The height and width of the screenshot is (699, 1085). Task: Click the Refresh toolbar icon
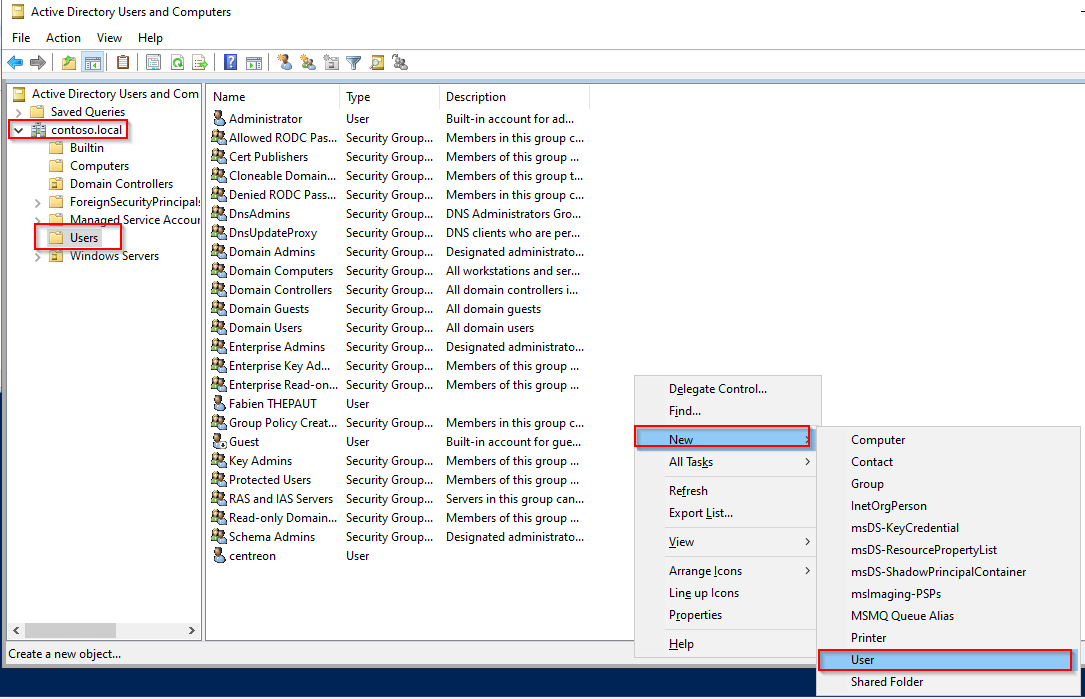point(177,63)
